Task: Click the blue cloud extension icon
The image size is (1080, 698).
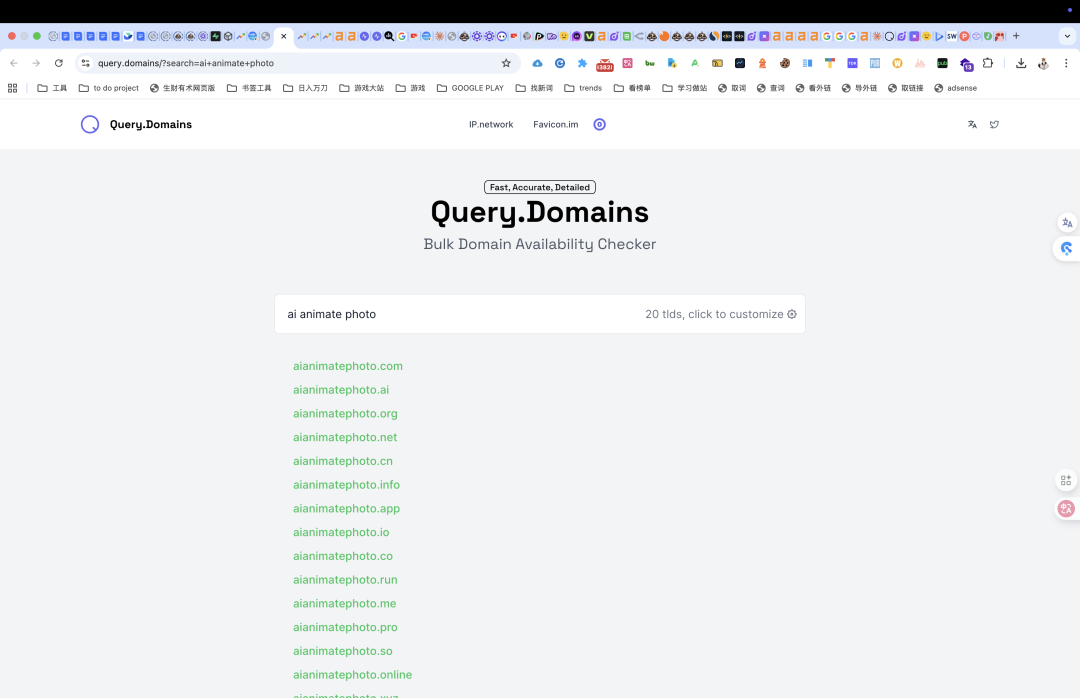Action: coord(537,63)
